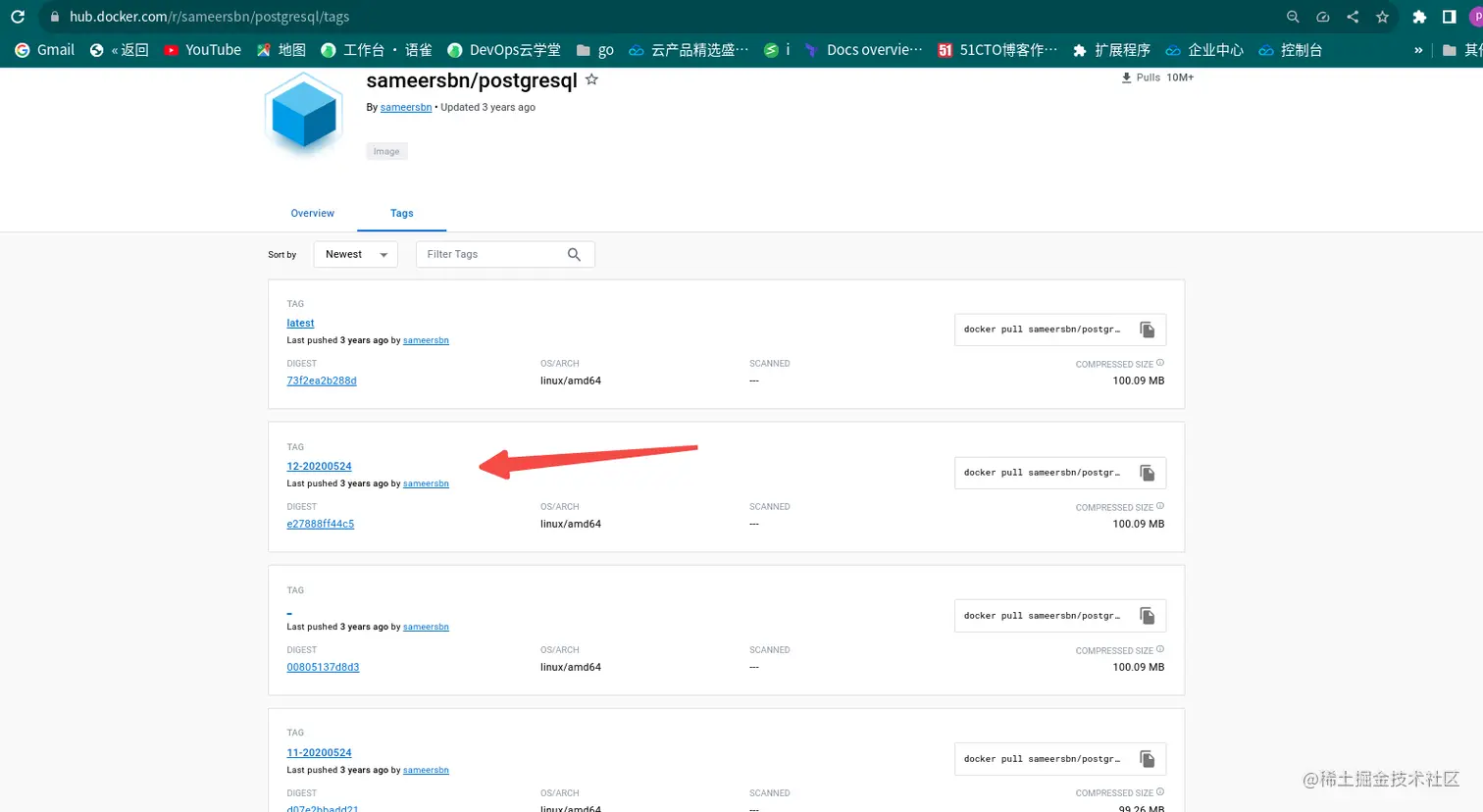Copy the pull command for tag 11-20200524
Viewport: 1483px width, 812px height.
[1147, 759]
